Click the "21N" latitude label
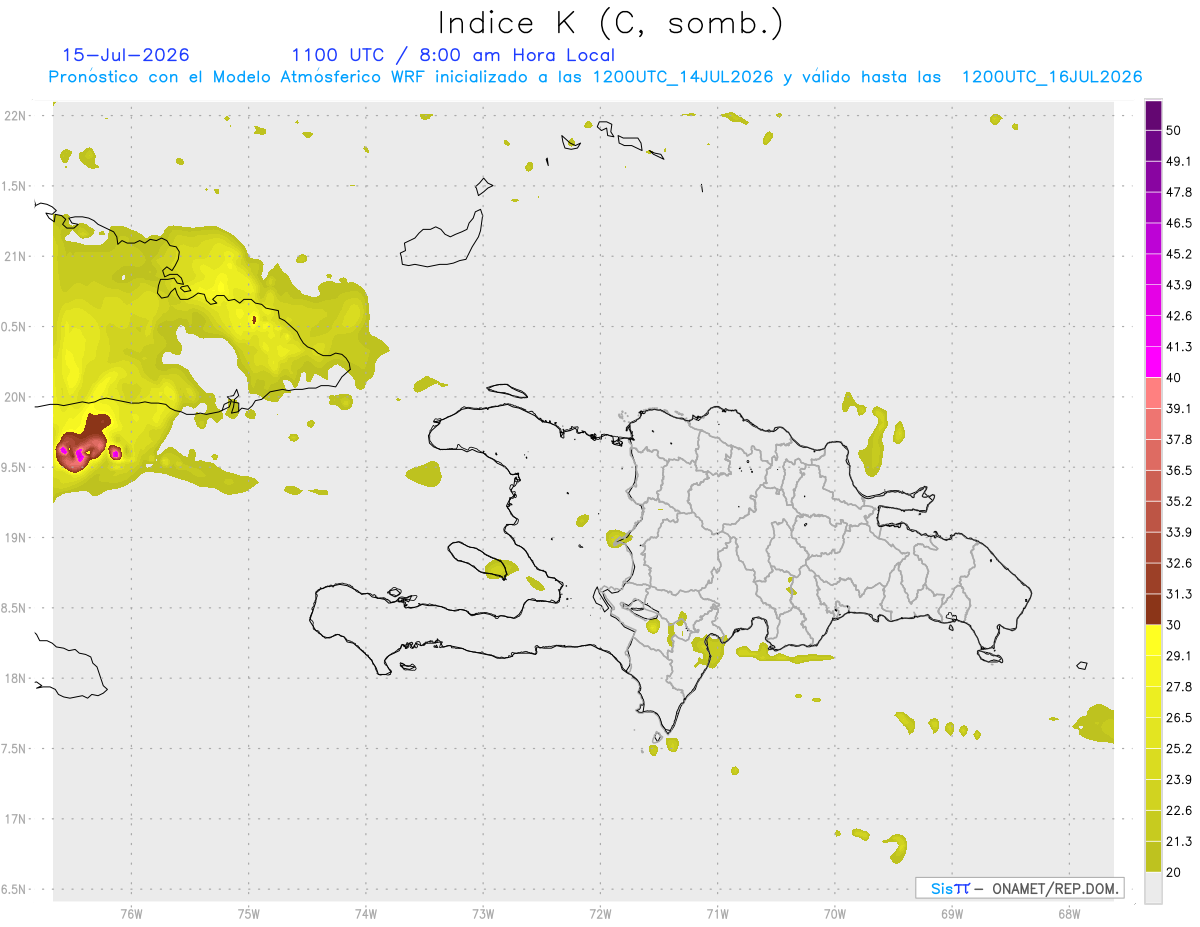Image resolution: width=1200 pixels, height=927 pixels. [15, 256]
